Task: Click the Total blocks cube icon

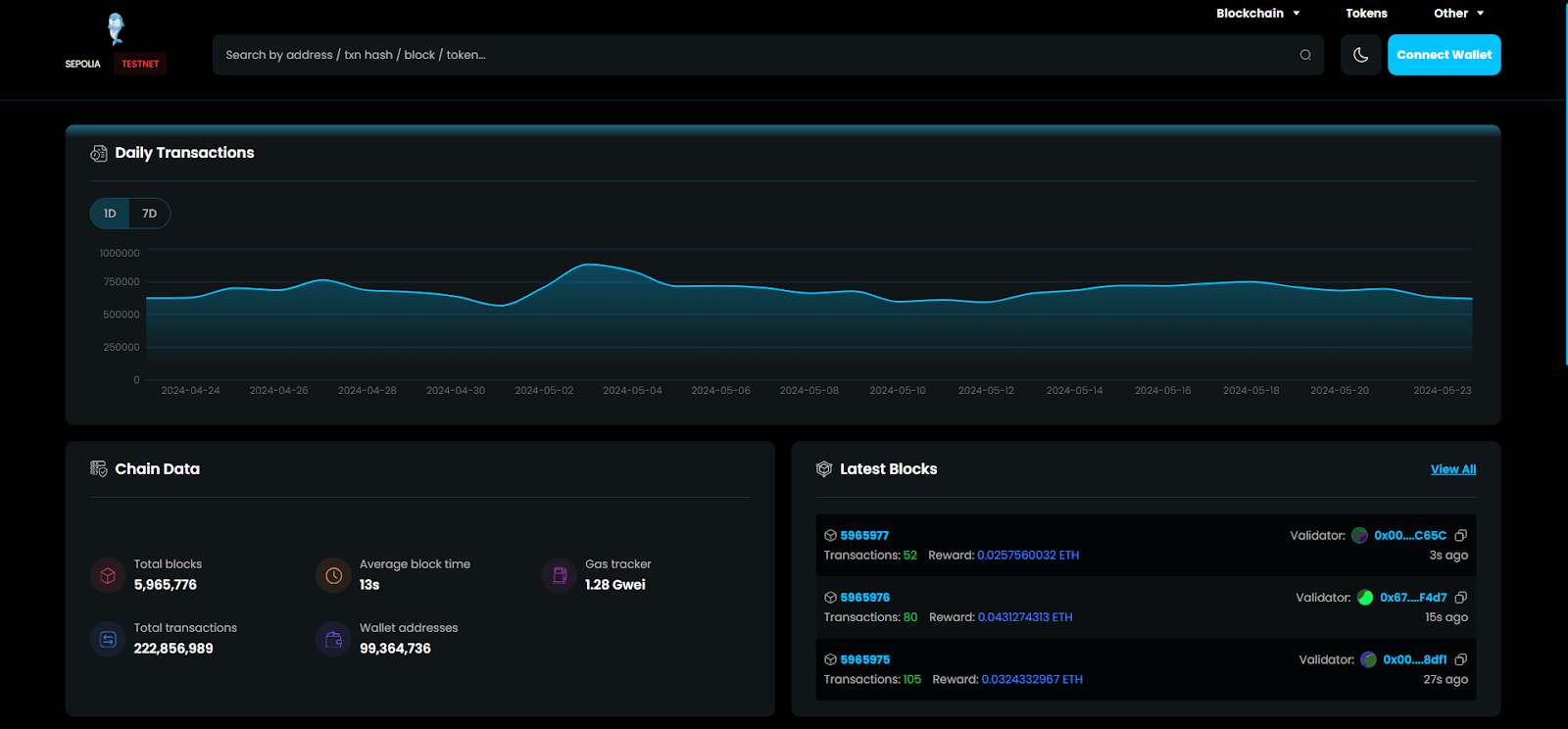Action: click(x=108, y=575)
